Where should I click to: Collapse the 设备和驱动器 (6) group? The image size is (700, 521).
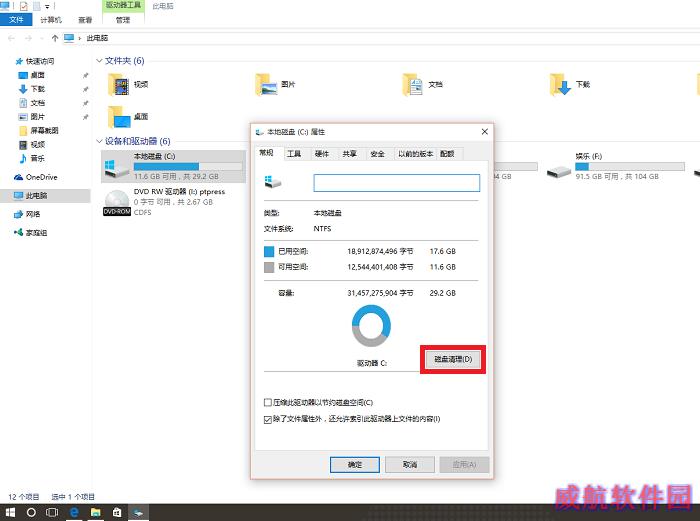click(x=99, y=141)
